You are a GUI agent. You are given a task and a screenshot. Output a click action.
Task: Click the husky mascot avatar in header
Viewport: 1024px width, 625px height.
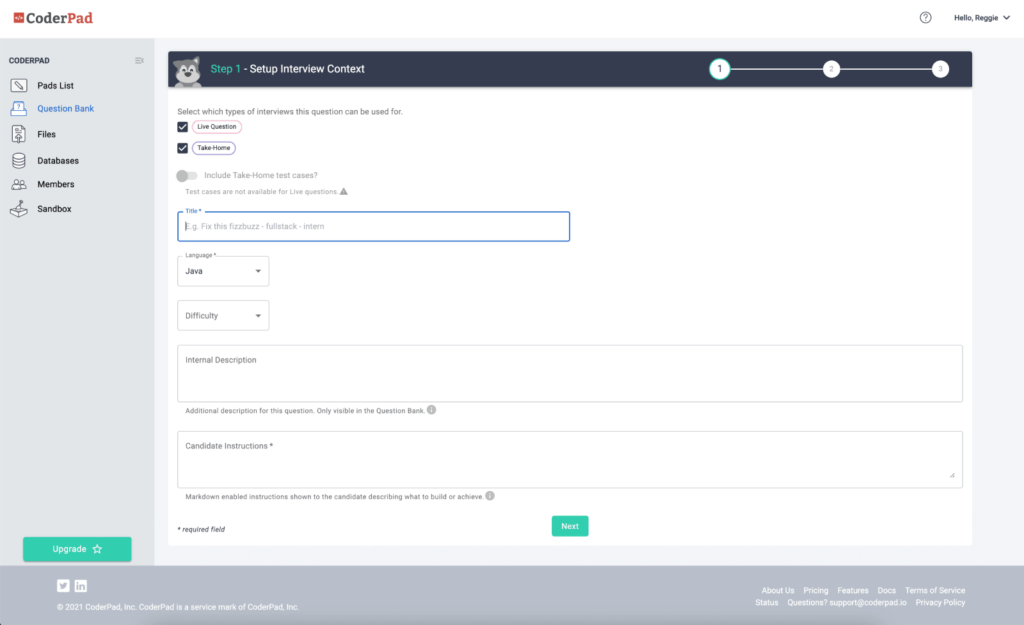[x=187, y=71]
